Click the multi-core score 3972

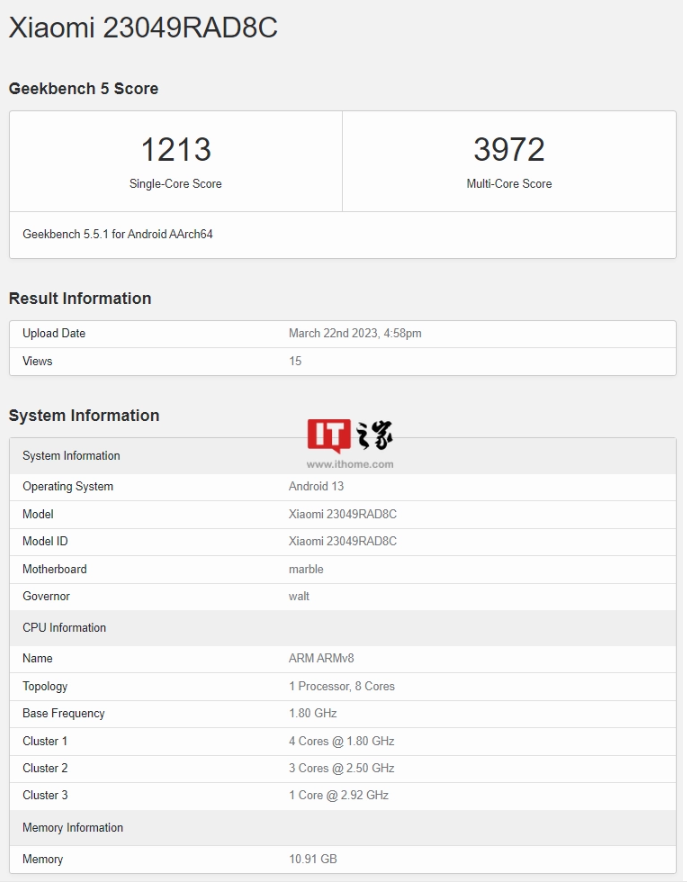tap(509, 150)
